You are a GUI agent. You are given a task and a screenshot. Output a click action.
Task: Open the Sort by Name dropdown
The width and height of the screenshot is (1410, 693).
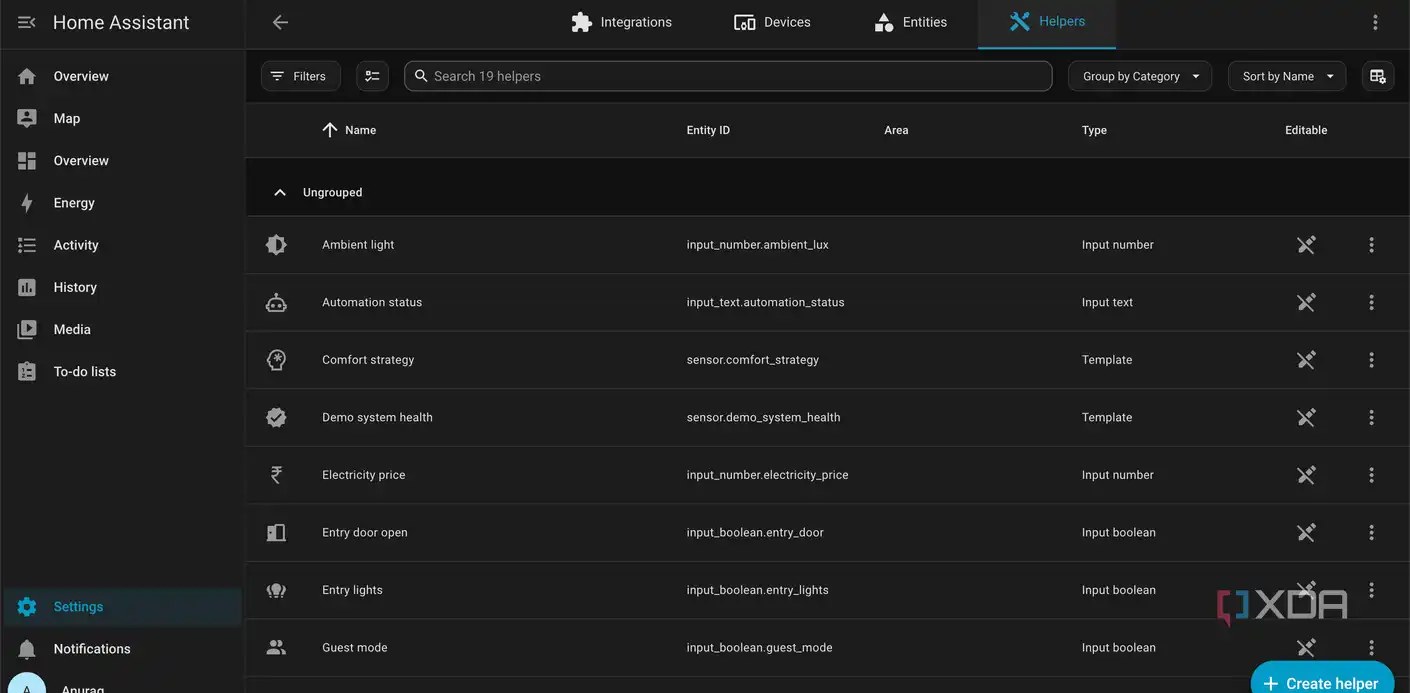tap(1287, 76)
